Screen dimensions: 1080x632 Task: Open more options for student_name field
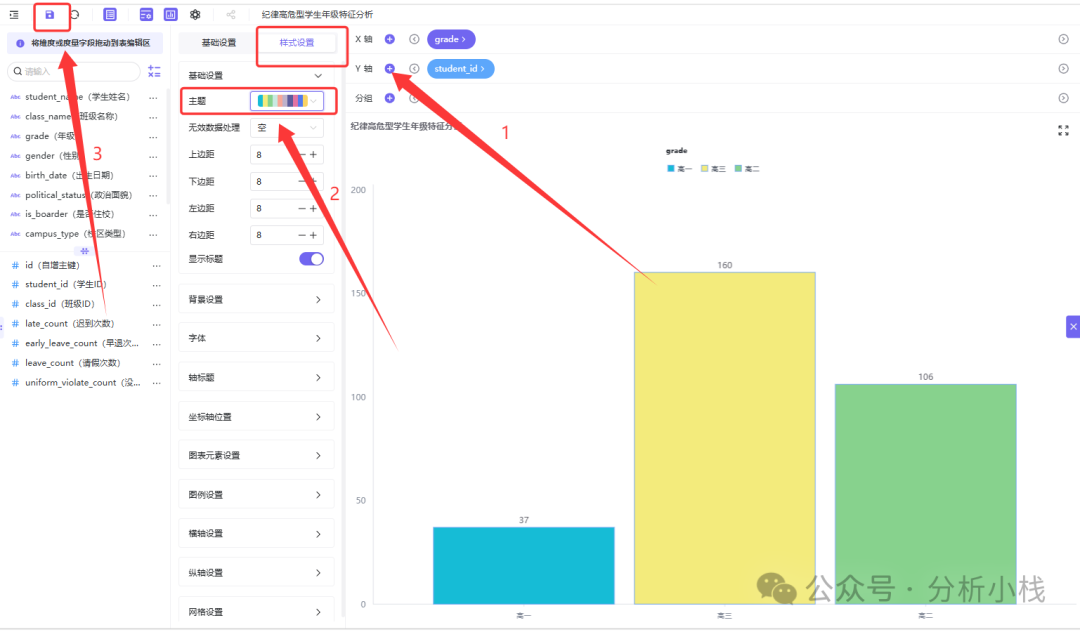point(154,97)
